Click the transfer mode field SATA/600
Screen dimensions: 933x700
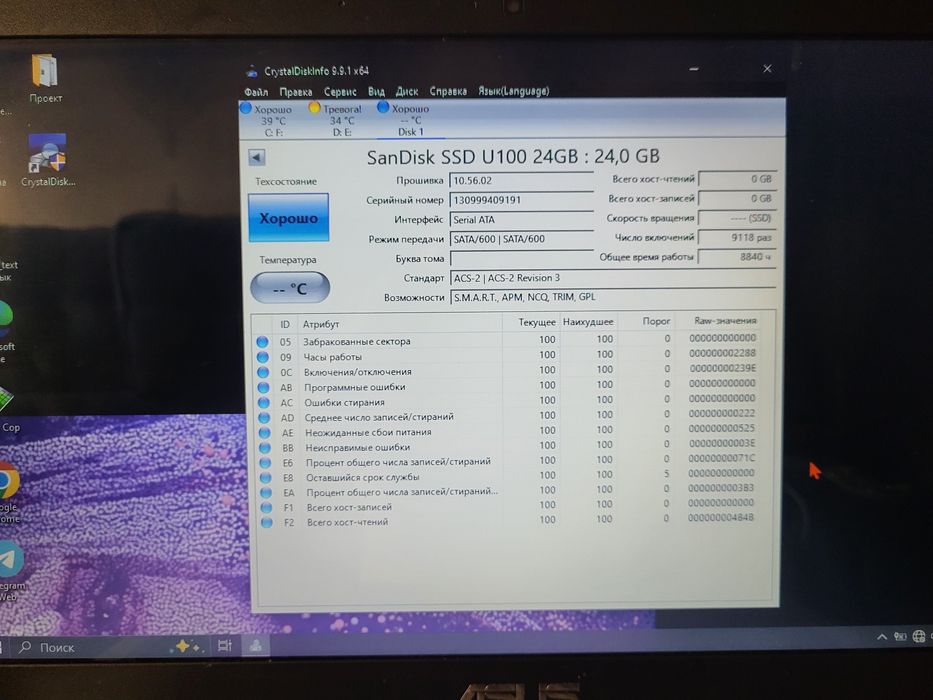521,239
